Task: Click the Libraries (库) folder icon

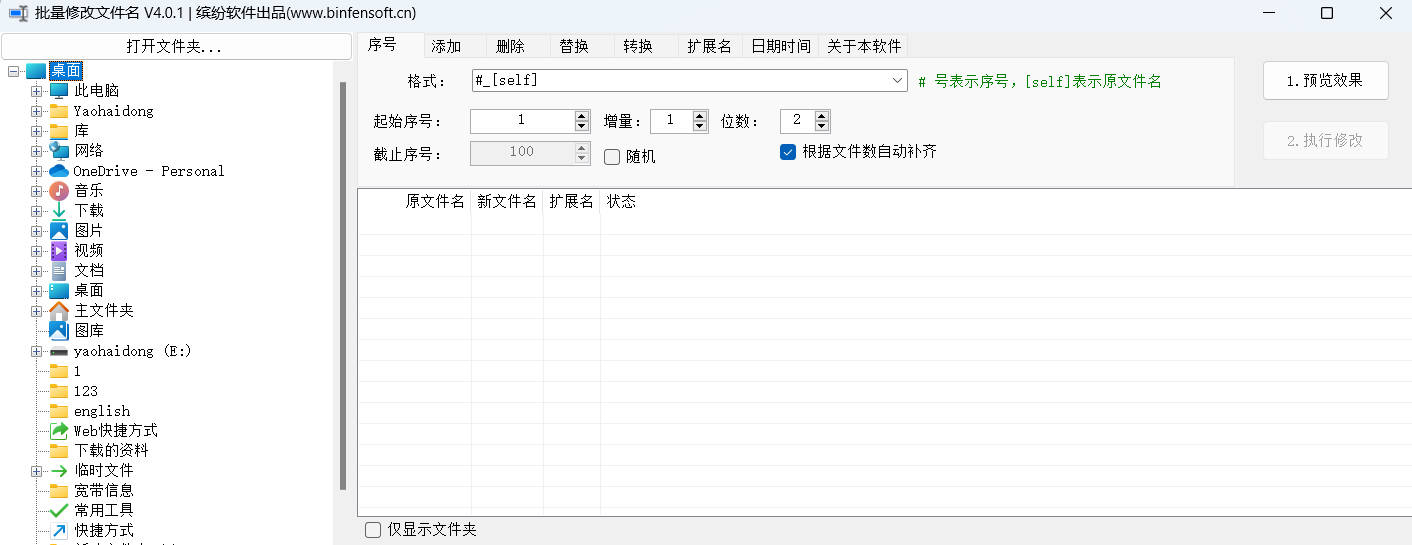Action: click(59, 131)
